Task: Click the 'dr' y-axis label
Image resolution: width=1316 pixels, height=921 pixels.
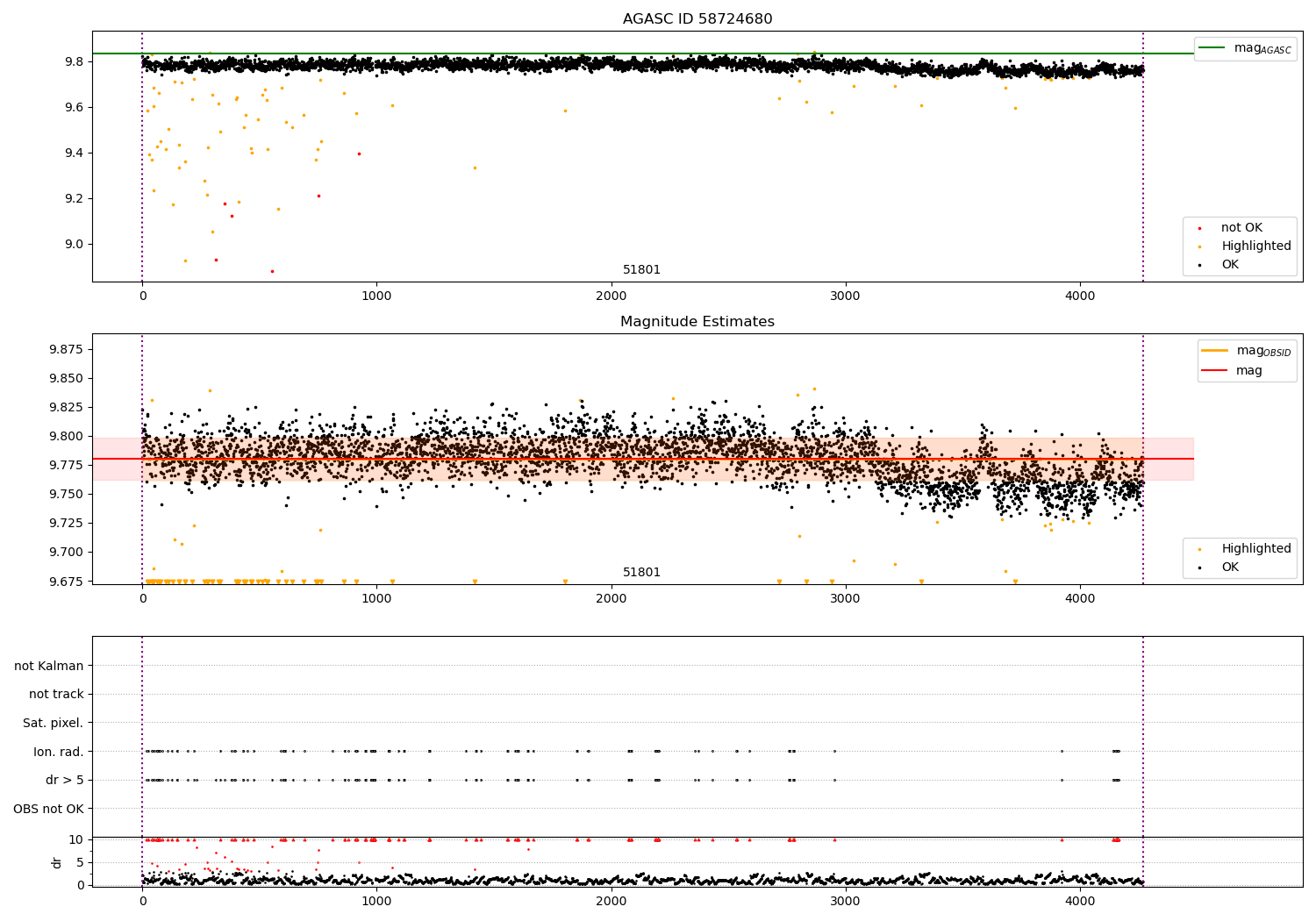Action: pos(57,862)
